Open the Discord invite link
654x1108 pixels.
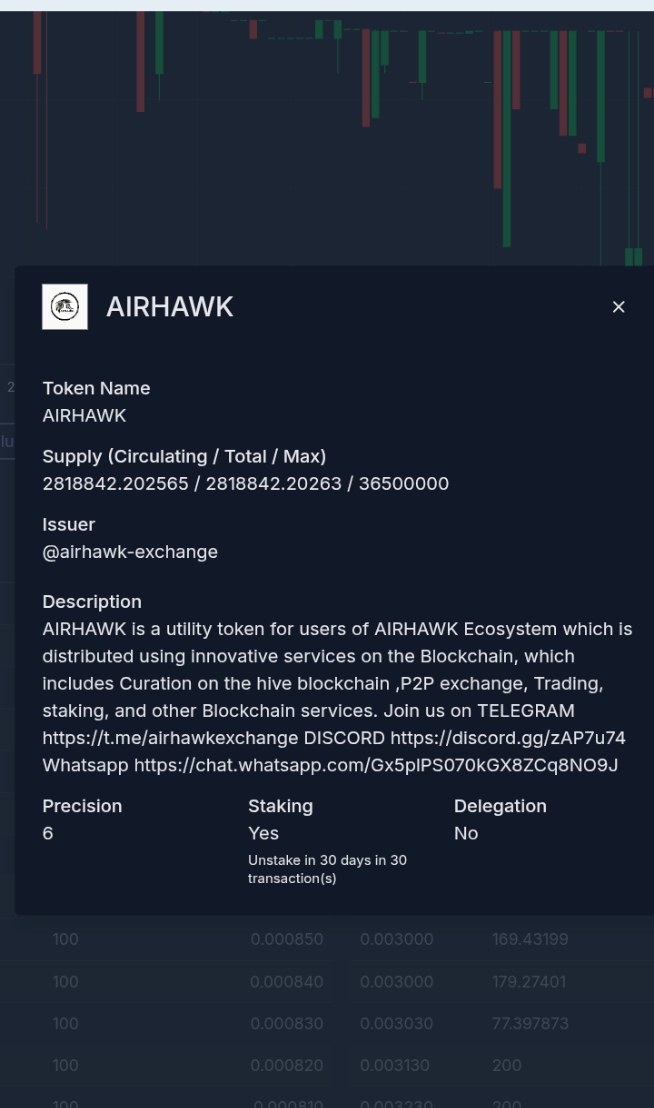coord(508,738)
